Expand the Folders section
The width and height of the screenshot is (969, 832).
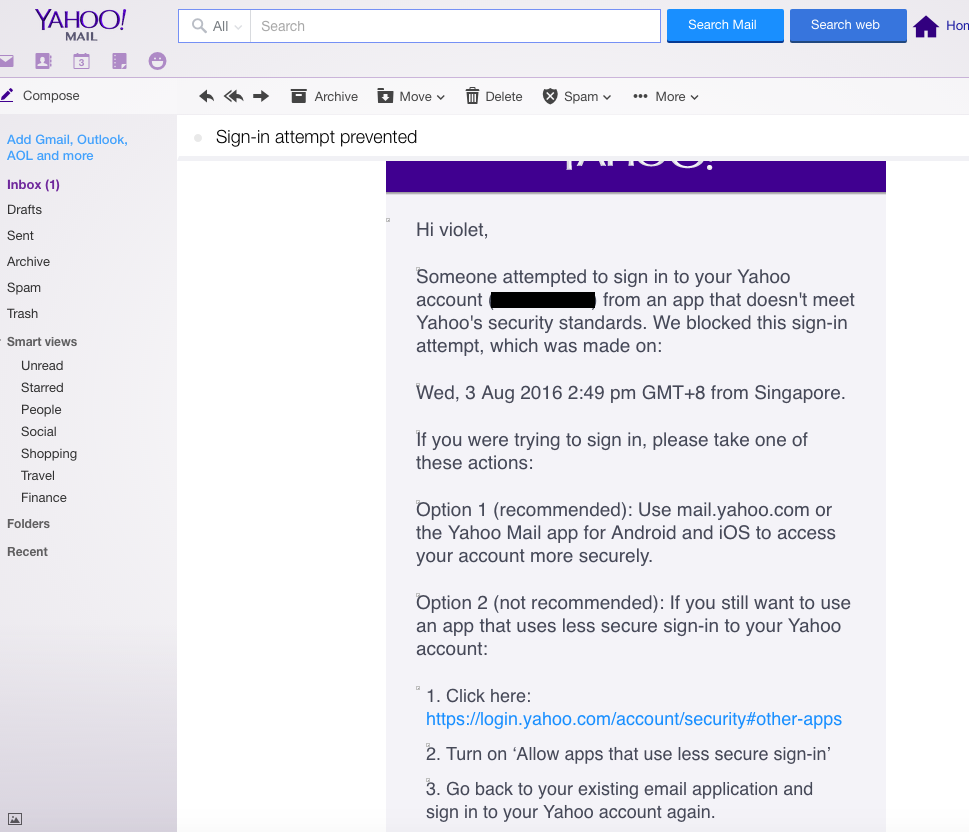coord(28,524)
